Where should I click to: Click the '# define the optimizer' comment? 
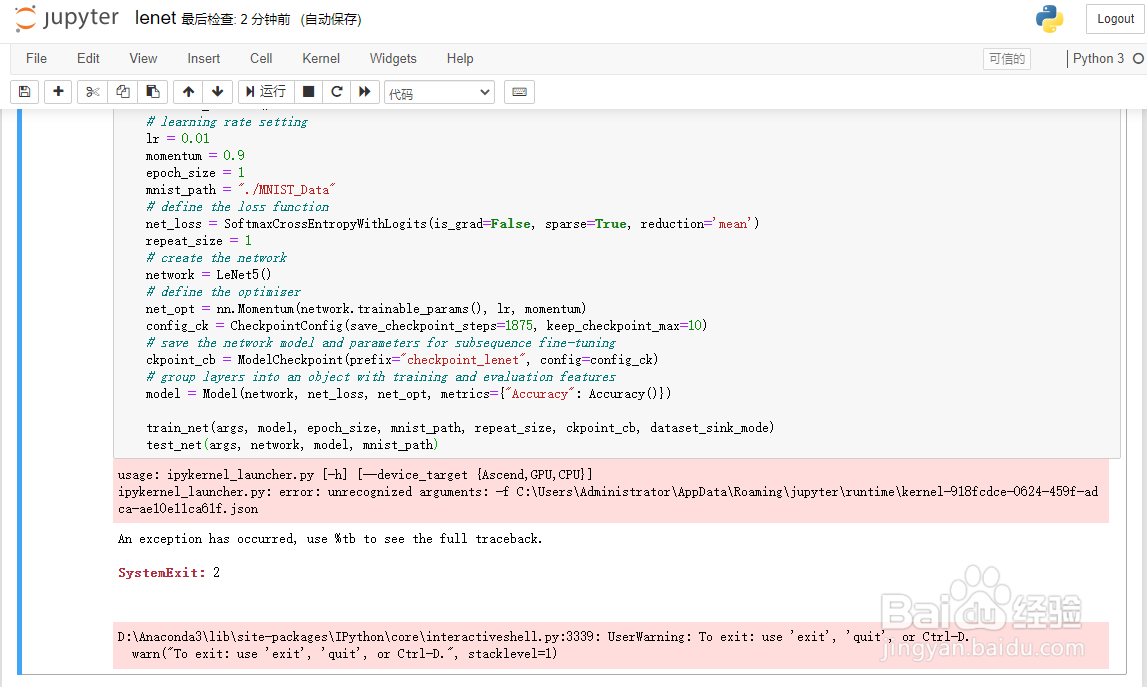coord(223,291)
